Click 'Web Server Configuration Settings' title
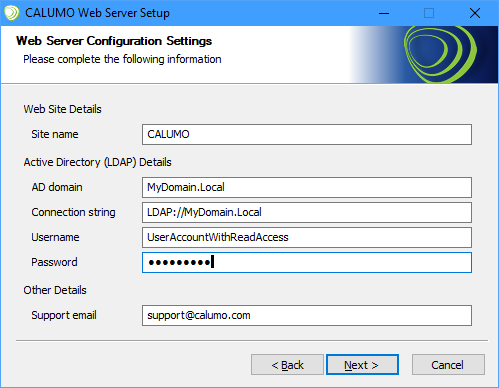 click(x=114, y=41)
